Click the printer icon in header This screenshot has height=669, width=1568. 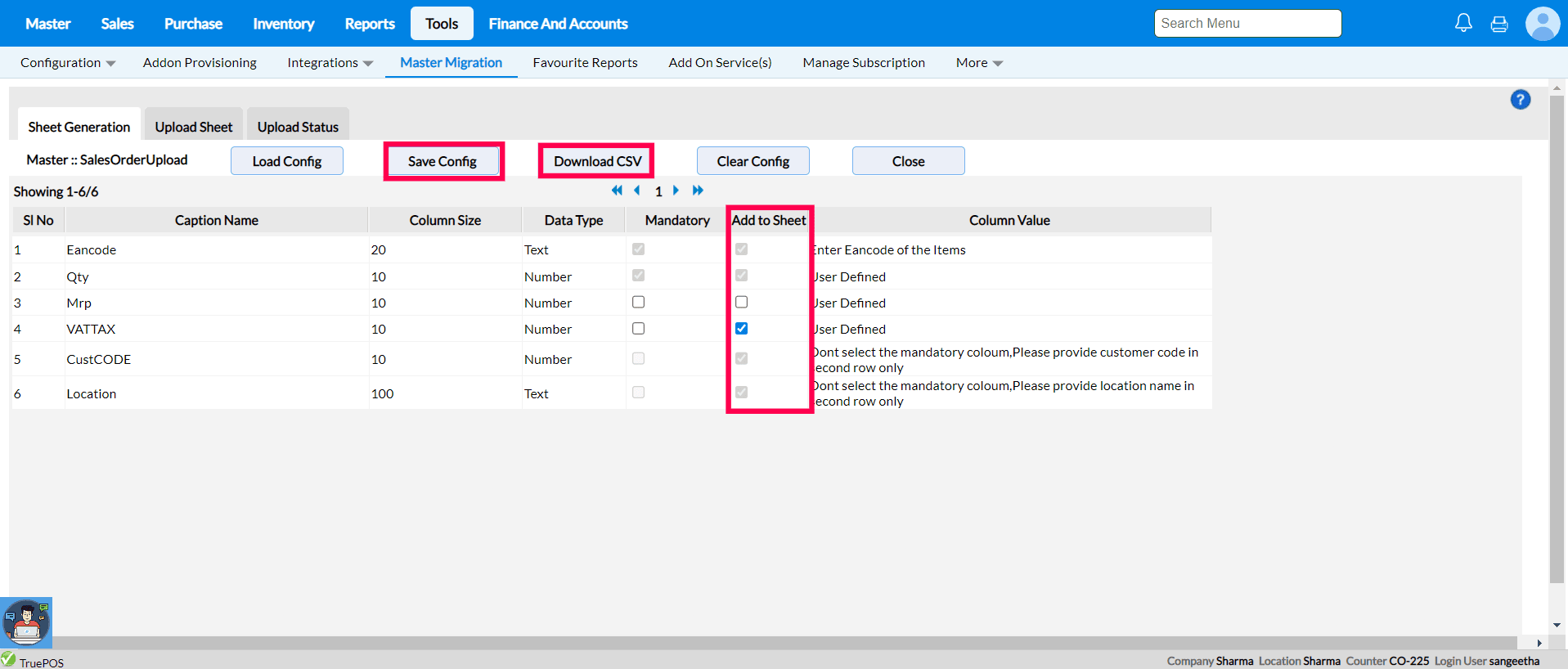click(1499, 24)
